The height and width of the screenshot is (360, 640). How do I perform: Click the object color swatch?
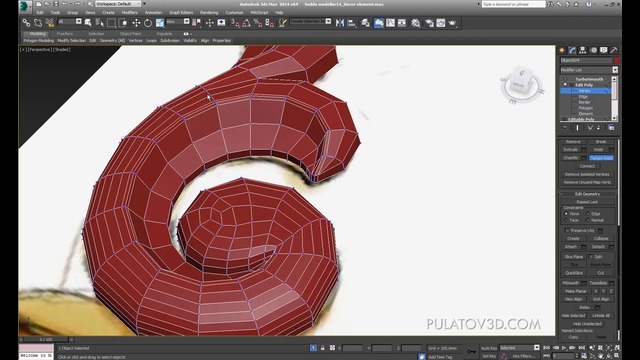[616, 60]
